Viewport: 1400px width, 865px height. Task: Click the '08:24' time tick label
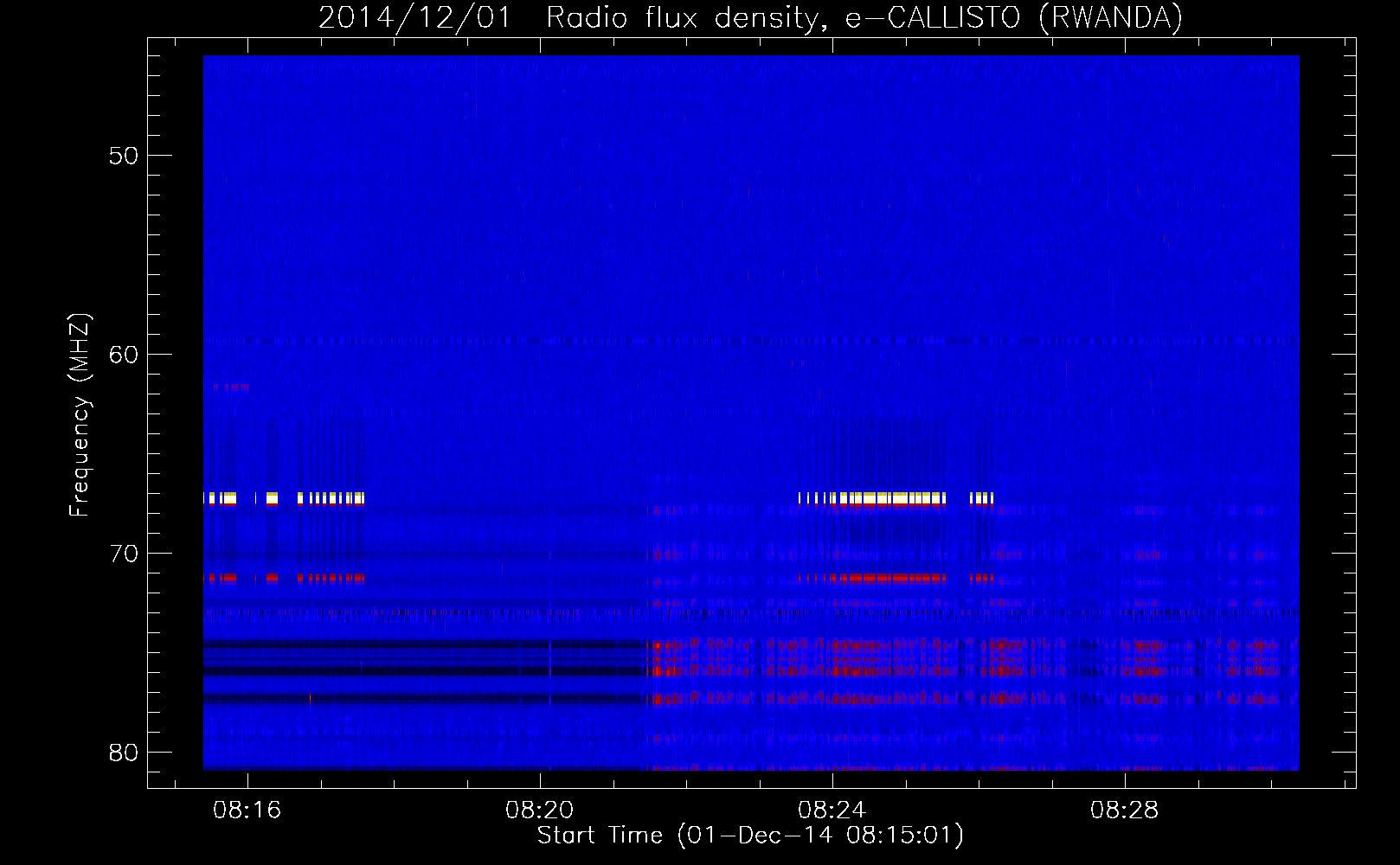click(x=832, y=811)
